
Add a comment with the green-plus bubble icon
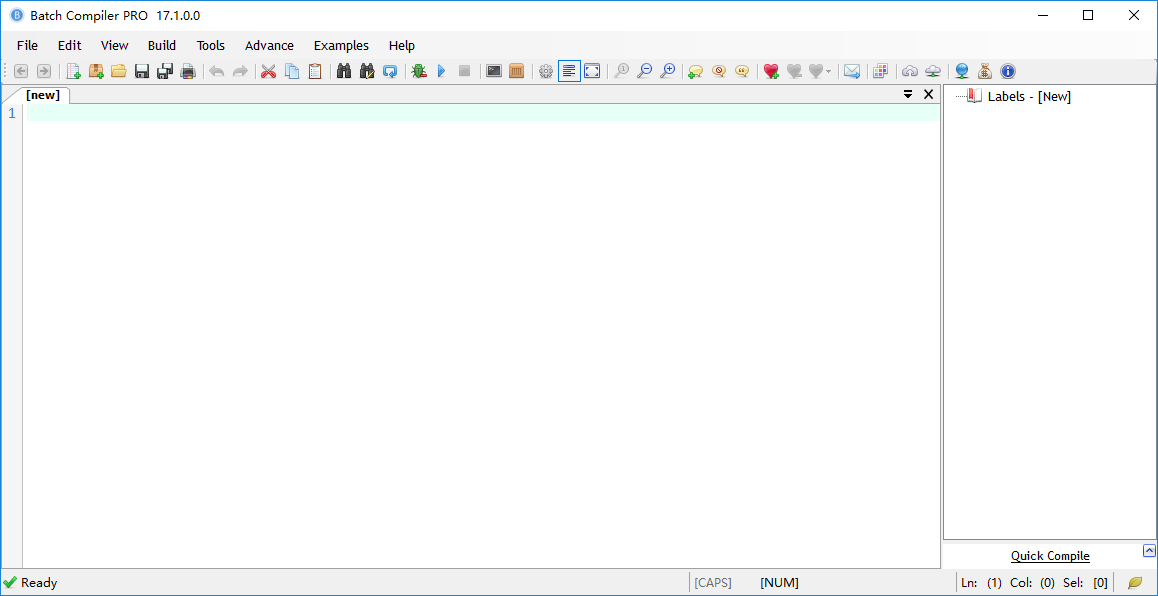pyautogui.click(x=696, y=72)
